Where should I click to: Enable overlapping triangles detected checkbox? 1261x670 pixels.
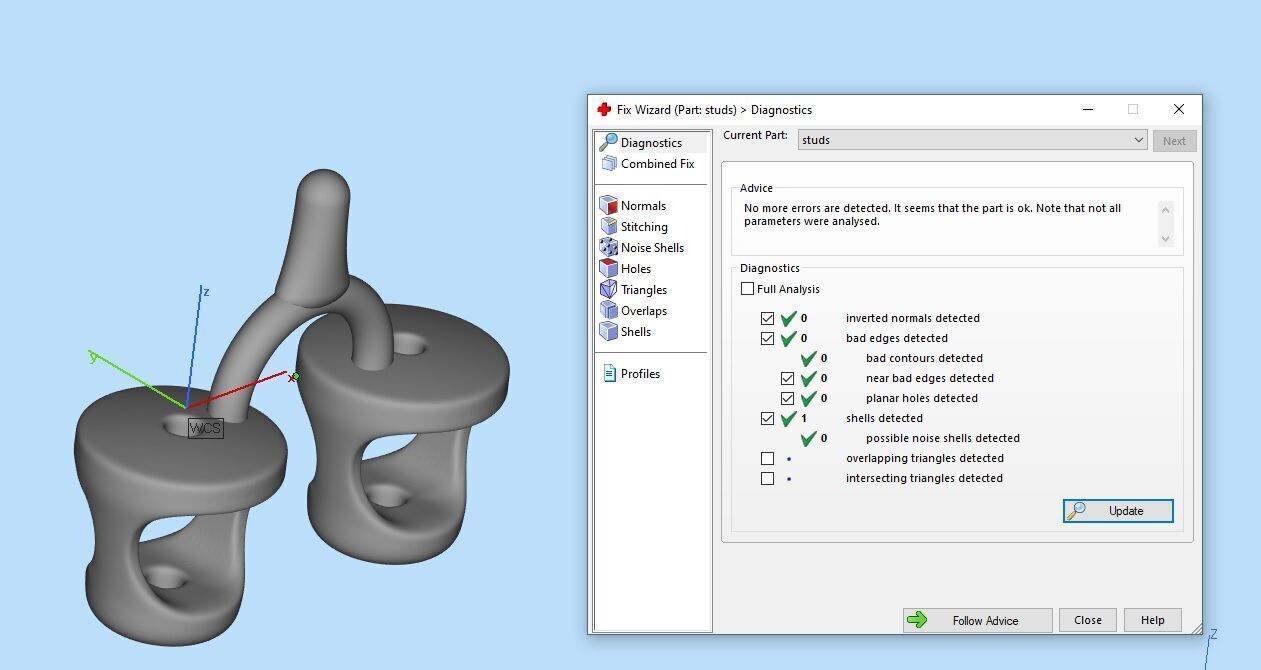point(767,458)
